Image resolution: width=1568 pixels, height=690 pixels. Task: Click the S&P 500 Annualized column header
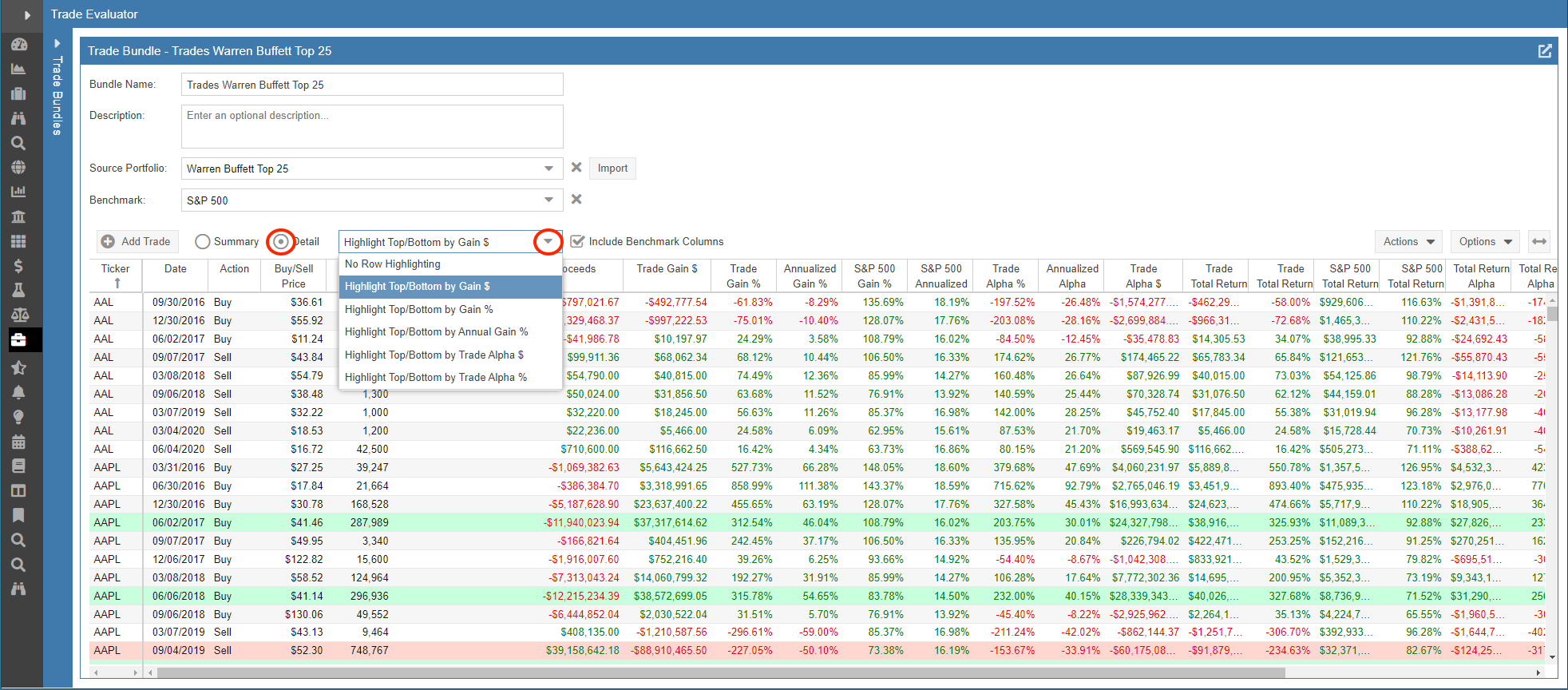tap(941, 276)
